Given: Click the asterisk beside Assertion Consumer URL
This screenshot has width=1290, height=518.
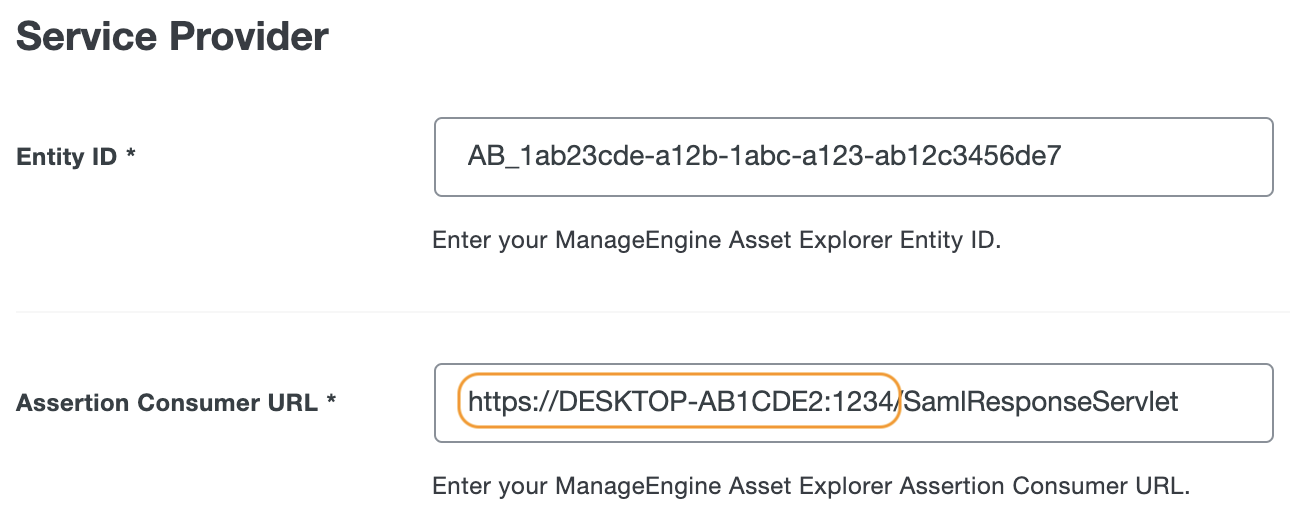Looking at the screenshot, I should (x=330, y=402).
